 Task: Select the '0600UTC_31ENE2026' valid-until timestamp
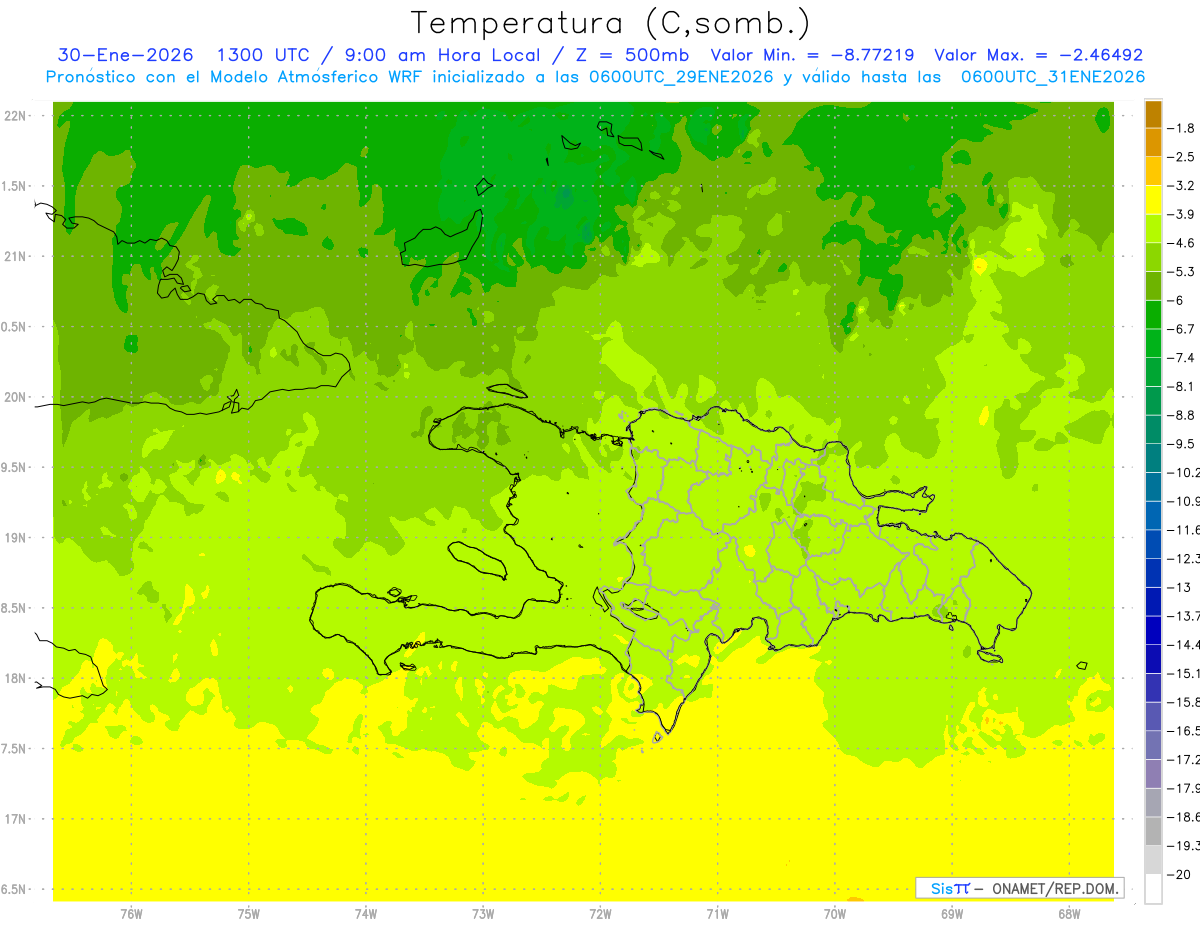[x=1053, y=77]
